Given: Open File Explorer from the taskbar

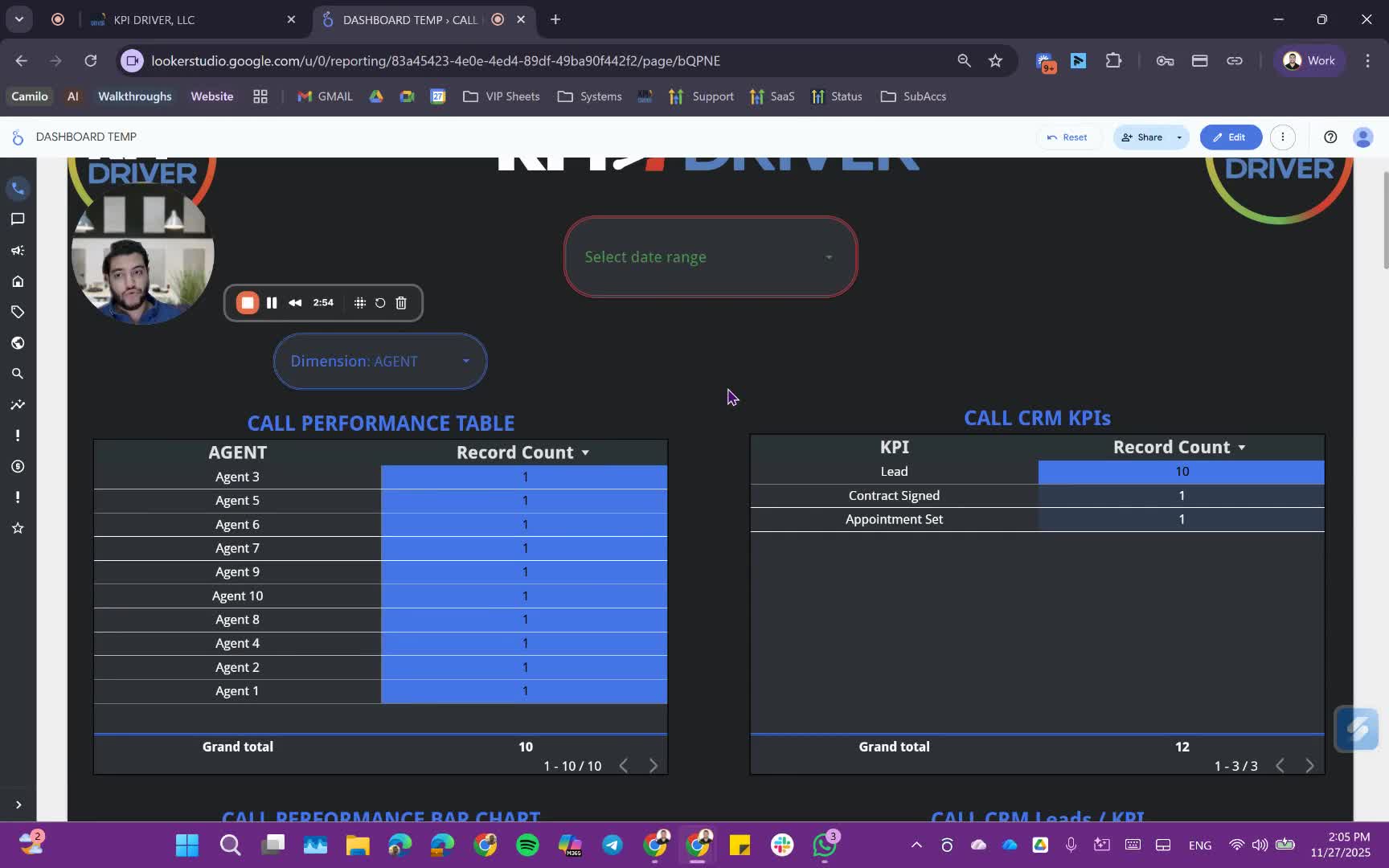Looking at the screenshot, I should 358,845.
